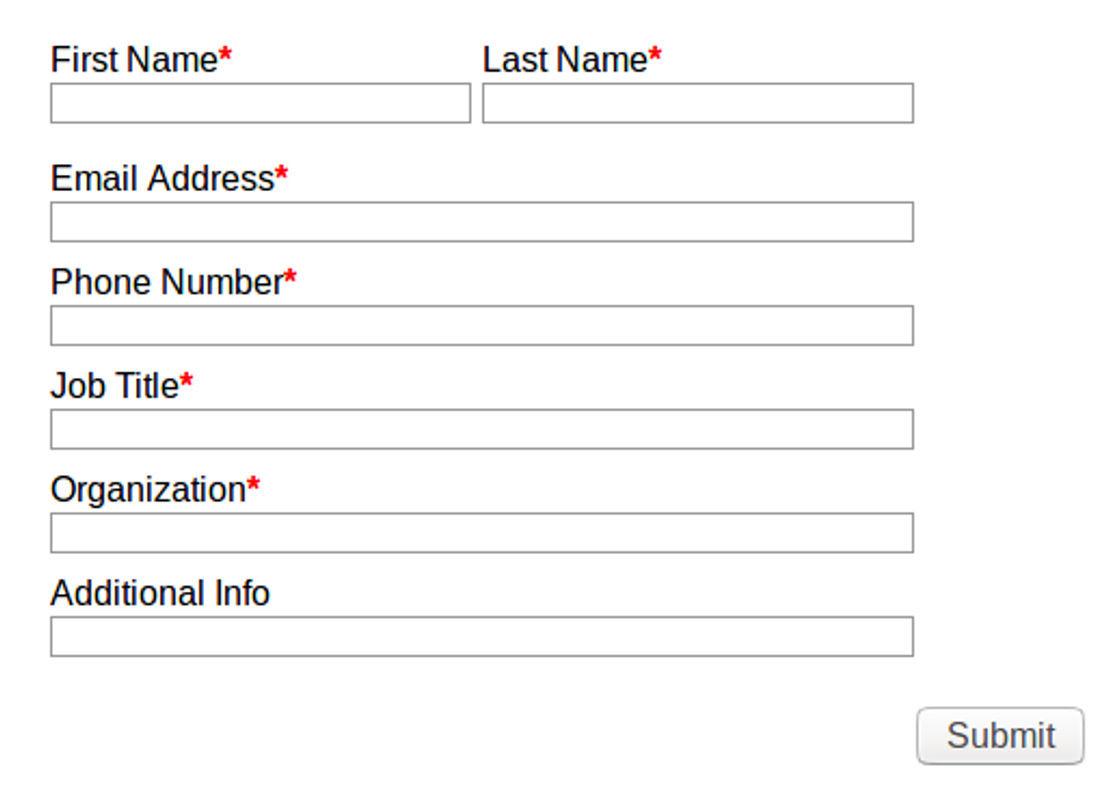The image size is (1108, 788).
Task: Click the Last Name label text
Action: (x=565, y=59)
